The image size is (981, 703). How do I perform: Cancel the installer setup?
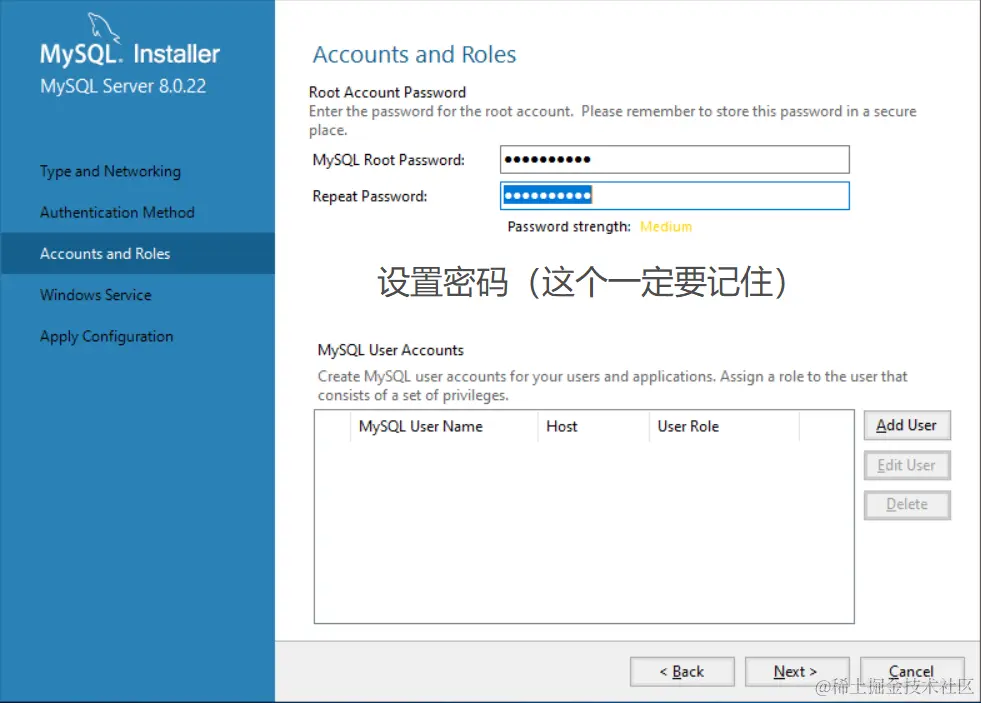912,672
